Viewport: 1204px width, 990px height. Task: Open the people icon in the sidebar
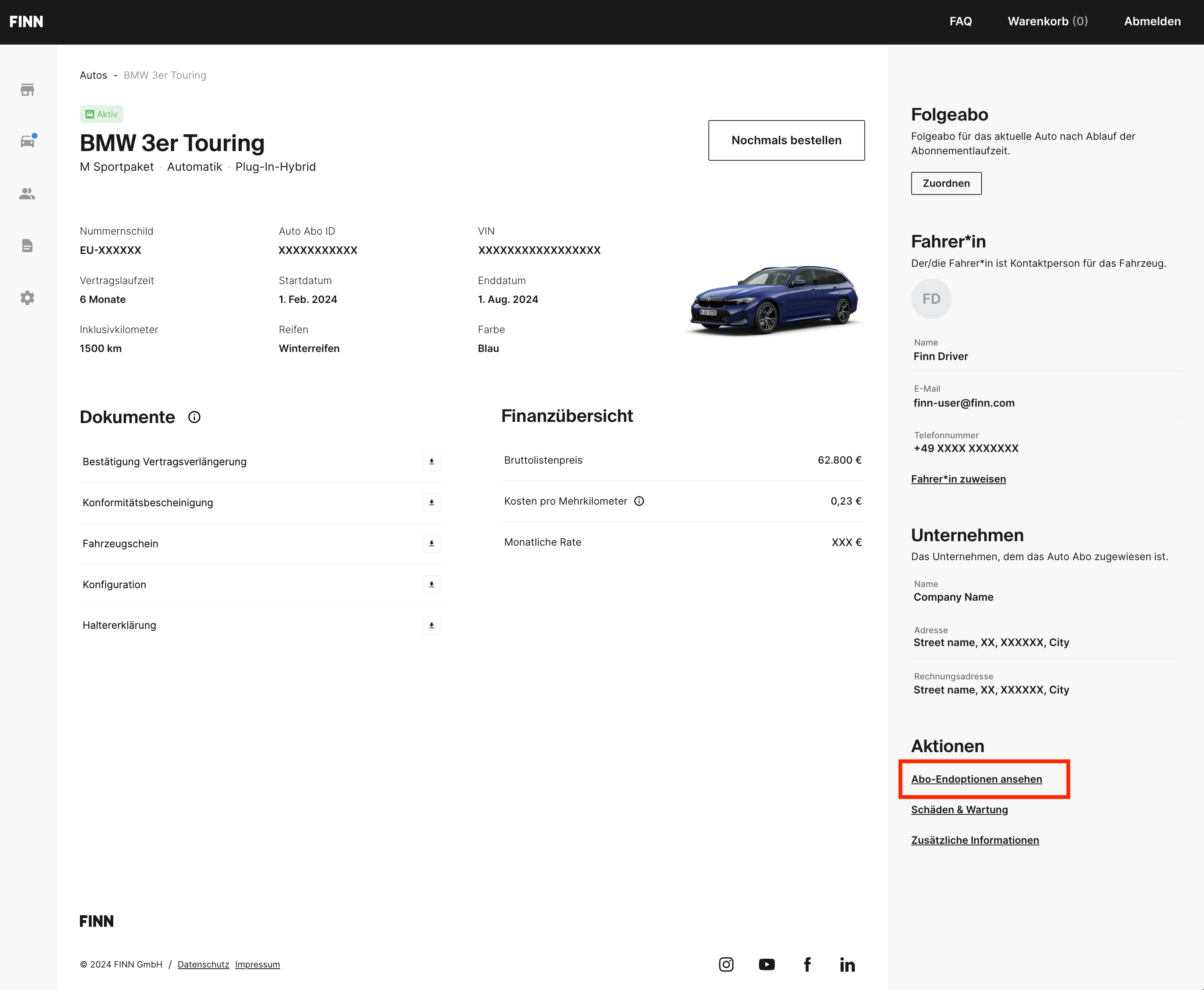[x=27, y=194]
